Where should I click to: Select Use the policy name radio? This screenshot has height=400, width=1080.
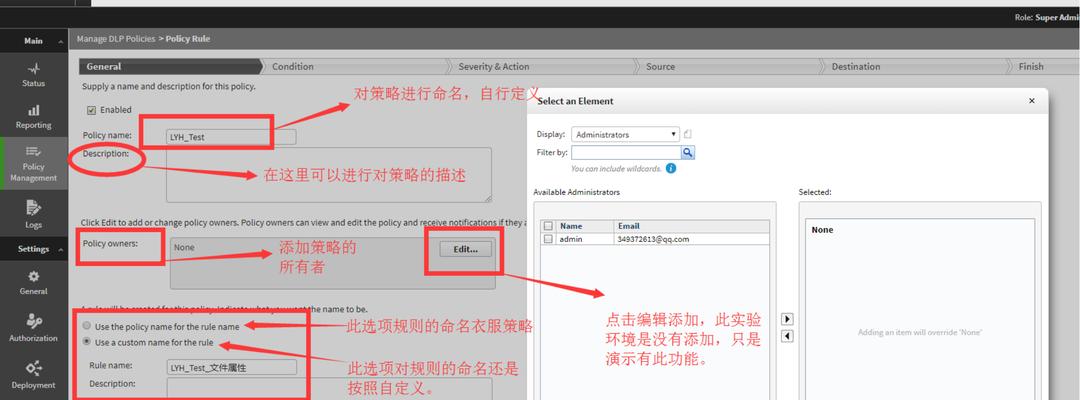pyautogui.click(x=86, y=326)
